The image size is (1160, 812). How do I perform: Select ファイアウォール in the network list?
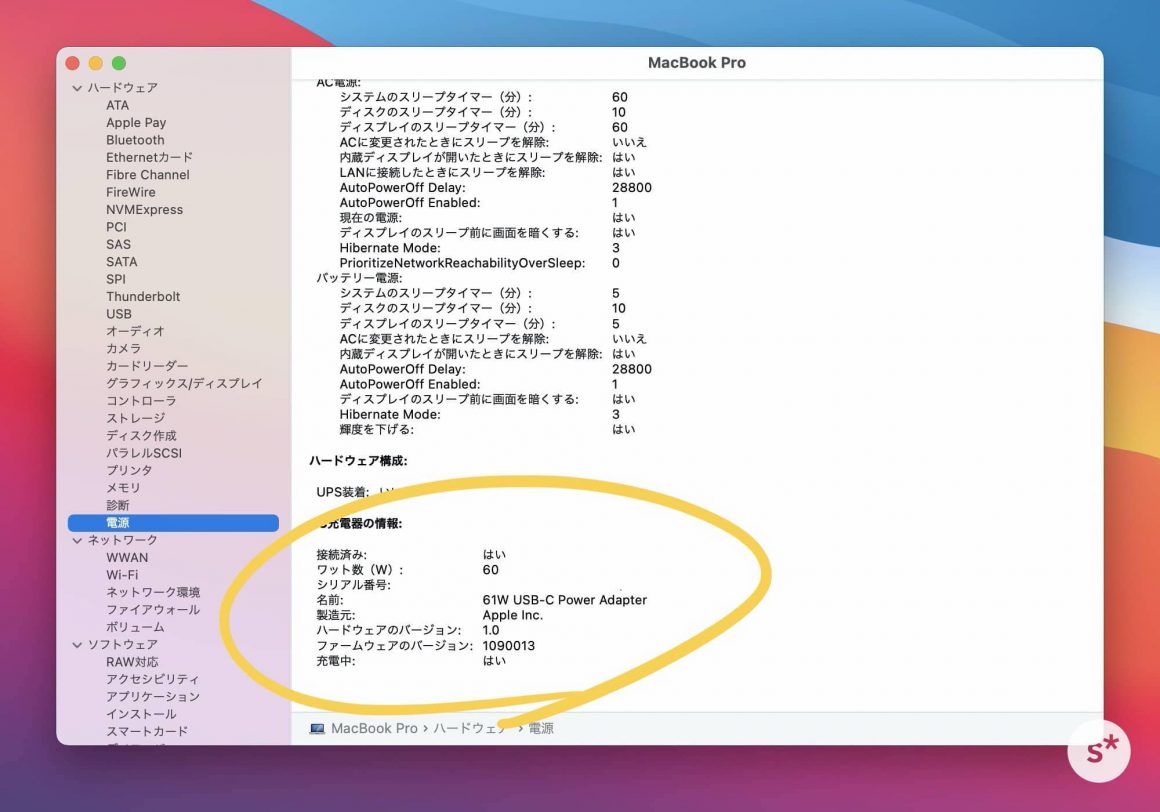click(x=153, y=610)
